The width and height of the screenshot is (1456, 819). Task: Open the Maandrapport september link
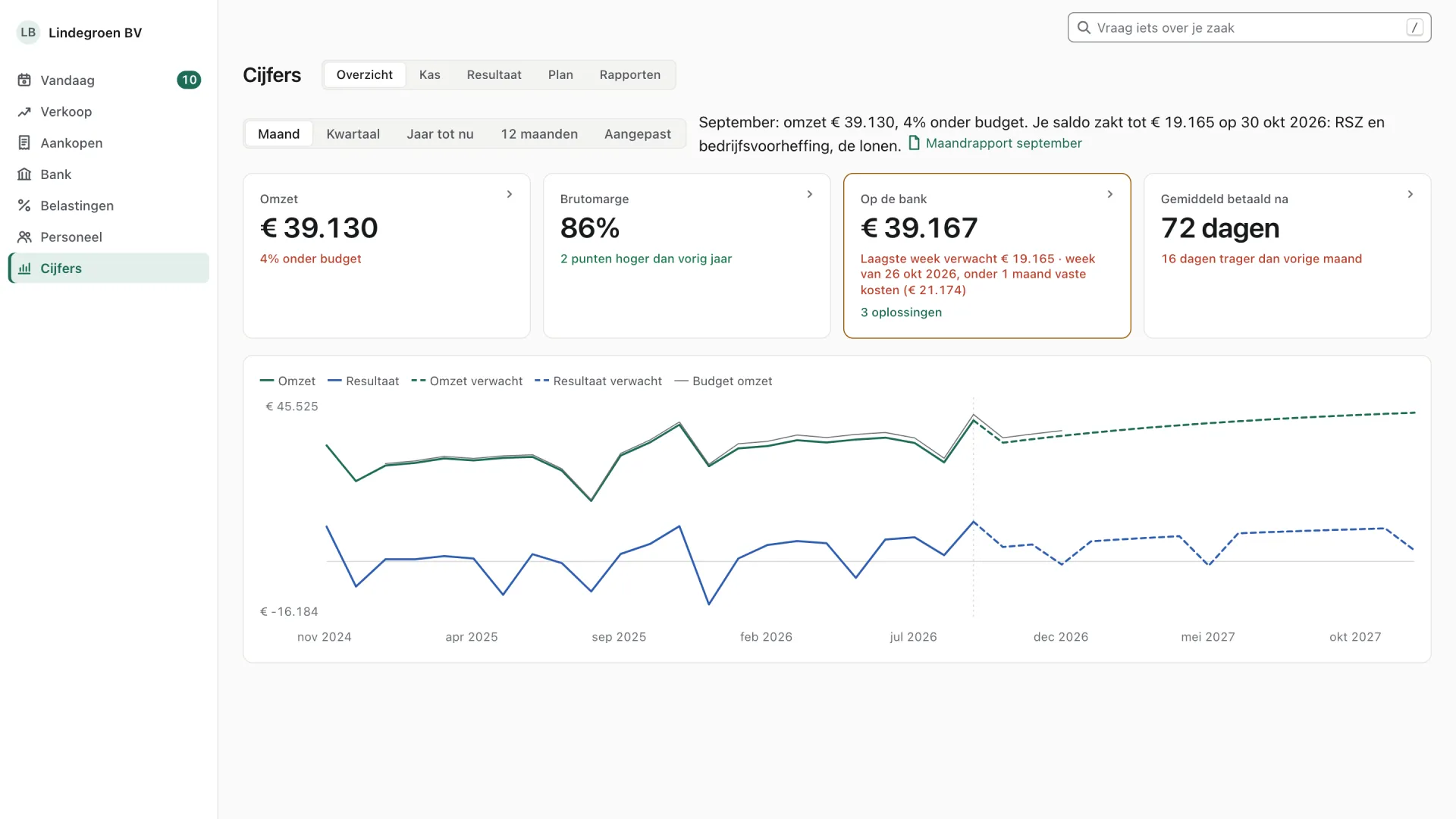click(994, 143)
